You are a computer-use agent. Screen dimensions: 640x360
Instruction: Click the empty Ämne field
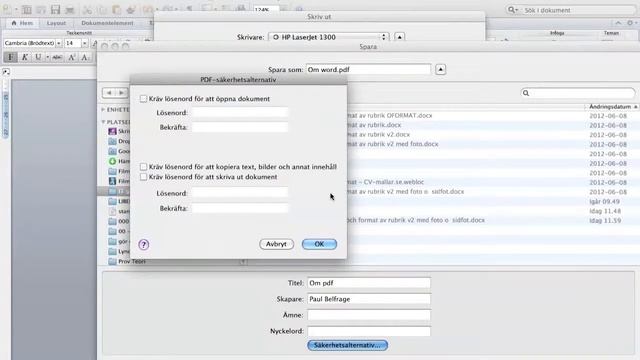(369, 315)
